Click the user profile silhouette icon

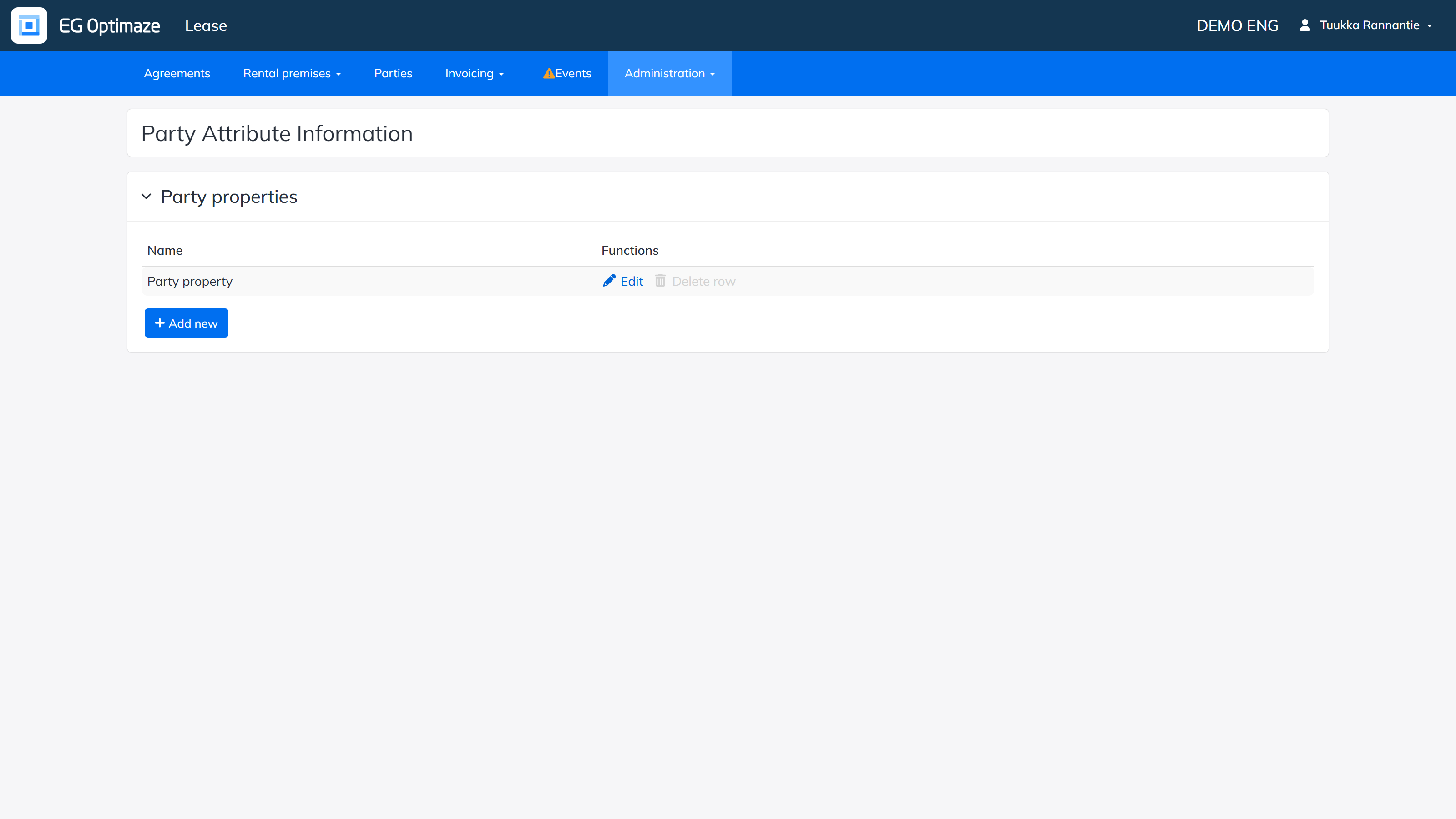[1304, 25]
